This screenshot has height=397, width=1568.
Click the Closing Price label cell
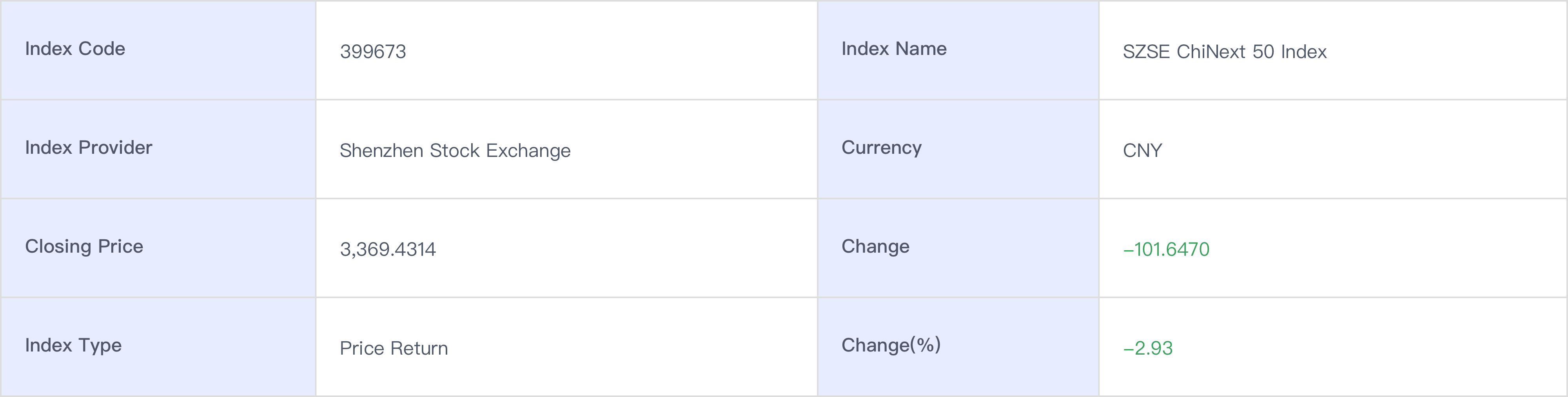(x=84, y=246)
